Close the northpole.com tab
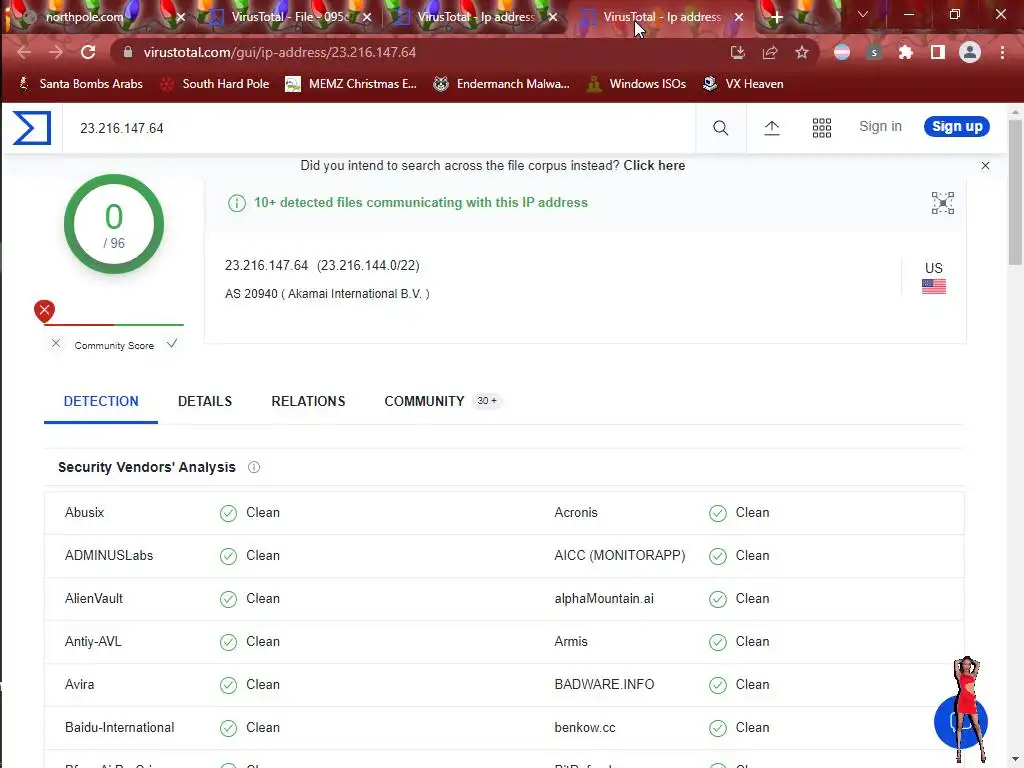 pos(181,17)
